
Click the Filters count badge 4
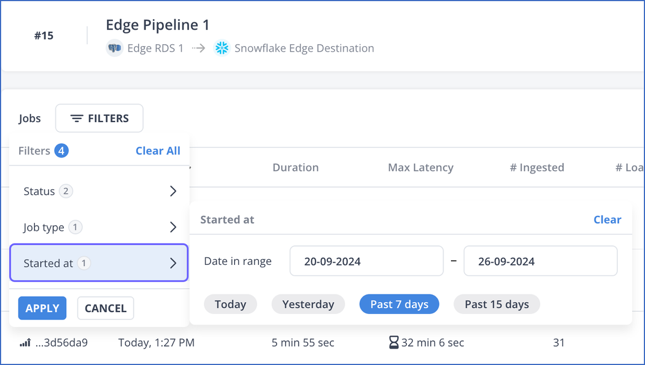tap(61, 151)
